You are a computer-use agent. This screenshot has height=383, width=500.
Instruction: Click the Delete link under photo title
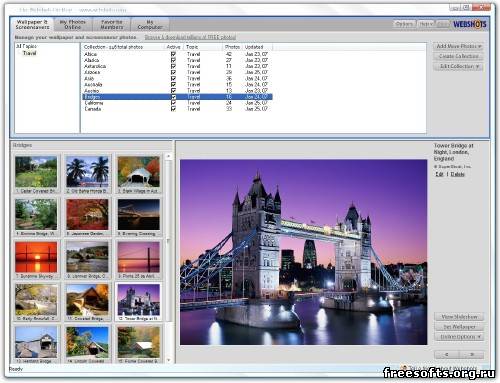[457, 174]
